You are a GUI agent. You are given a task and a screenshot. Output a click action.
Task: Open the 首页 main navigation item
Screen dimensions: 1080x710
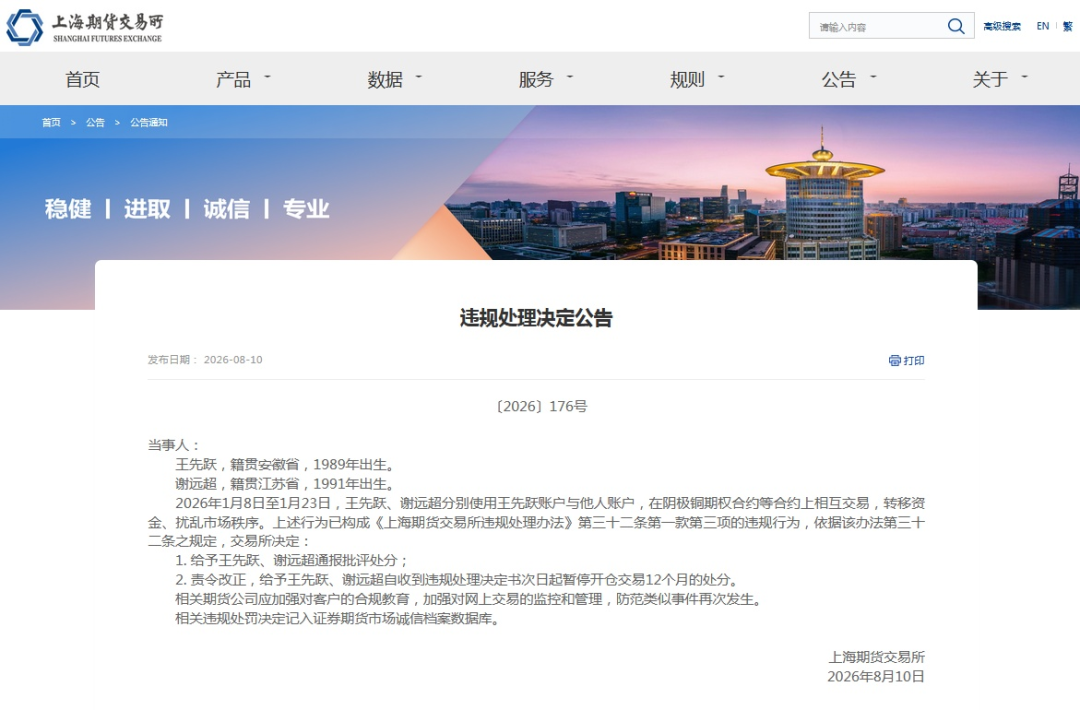tap(82, 79)
